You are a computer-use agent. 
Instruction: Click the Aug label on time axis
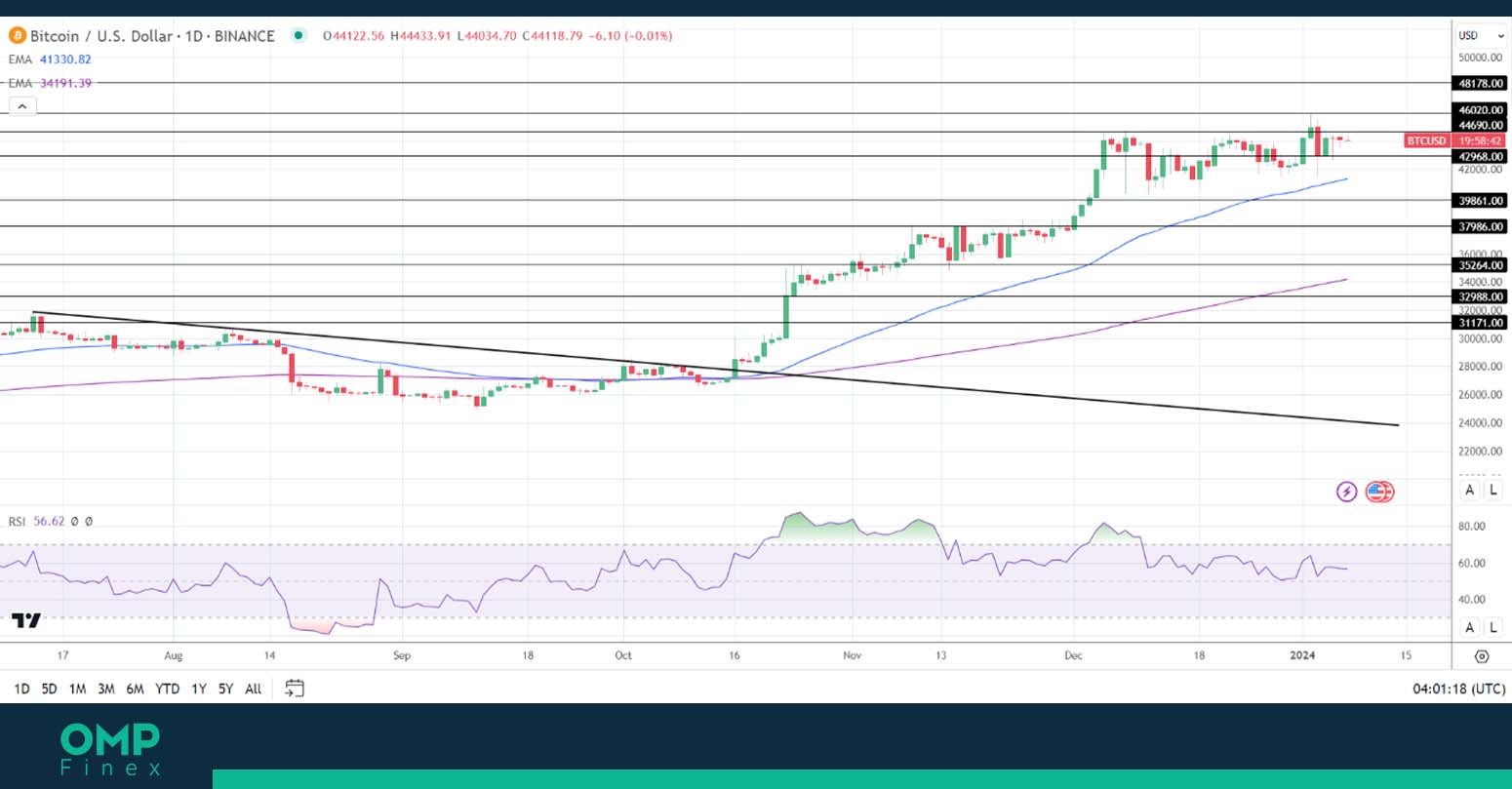173,655
